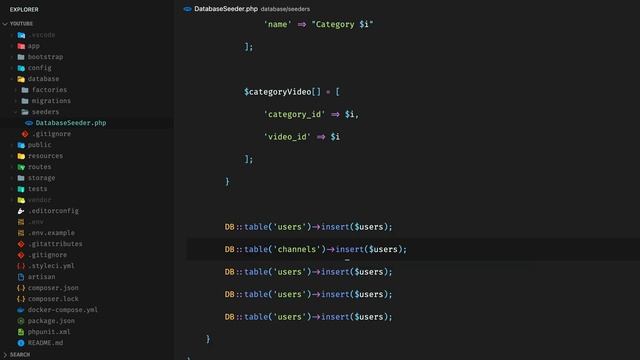Click the package.json file icon
Viewport: 640px width, 360px height.
point(21,321)
